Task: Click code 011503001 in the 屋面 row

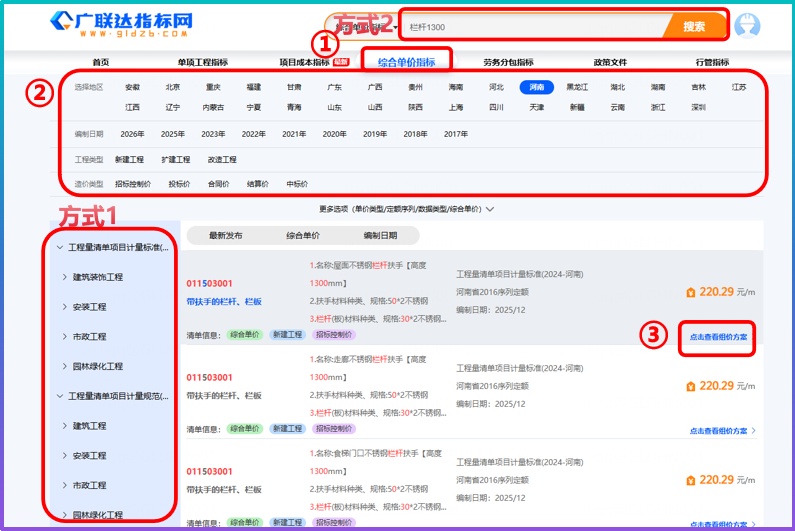Action: click(209, 284)
